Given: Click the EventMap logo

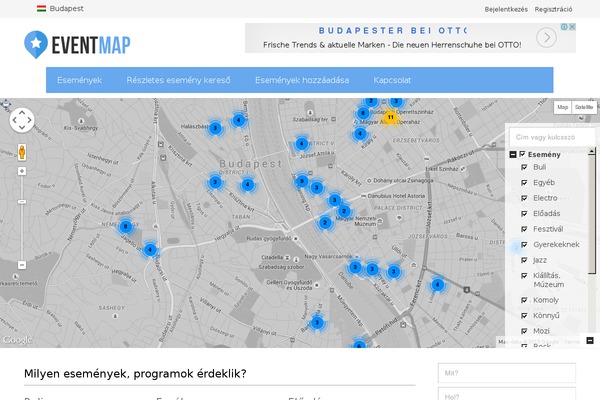Looking at the screenshot, I should [77, 44].
